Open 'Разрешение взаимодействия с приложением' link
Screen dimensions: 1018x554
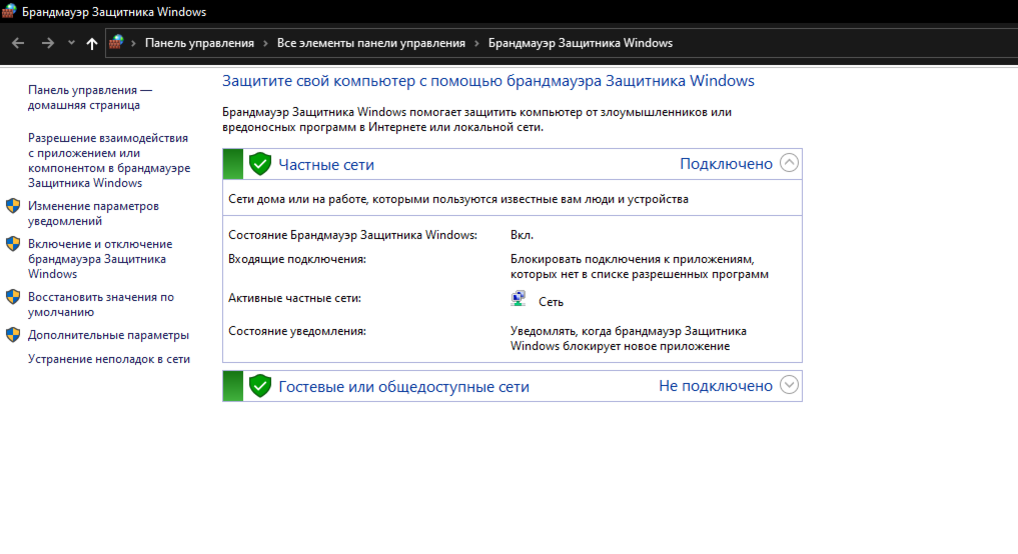109,160
